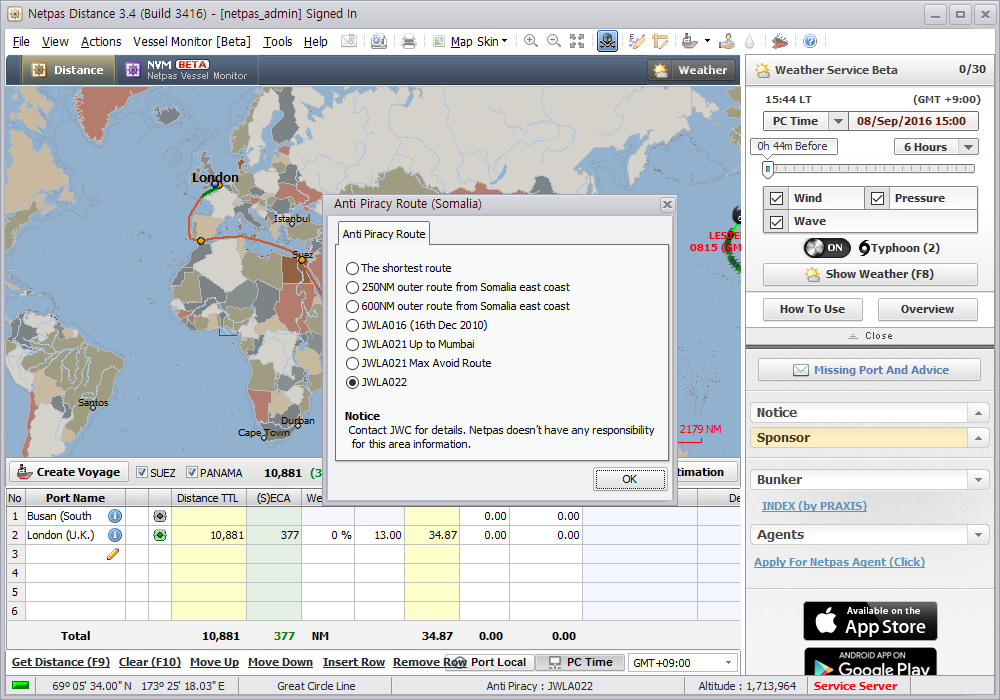Click the print preview toolbar icon
1000x700 pixels.
pyautogui.click(x=379, y=41)
